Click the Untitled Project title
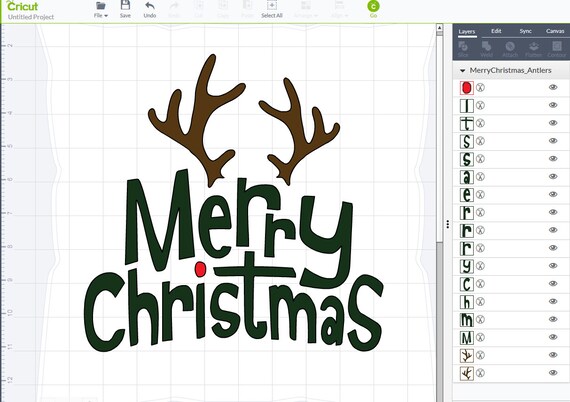 coord(31,17)
